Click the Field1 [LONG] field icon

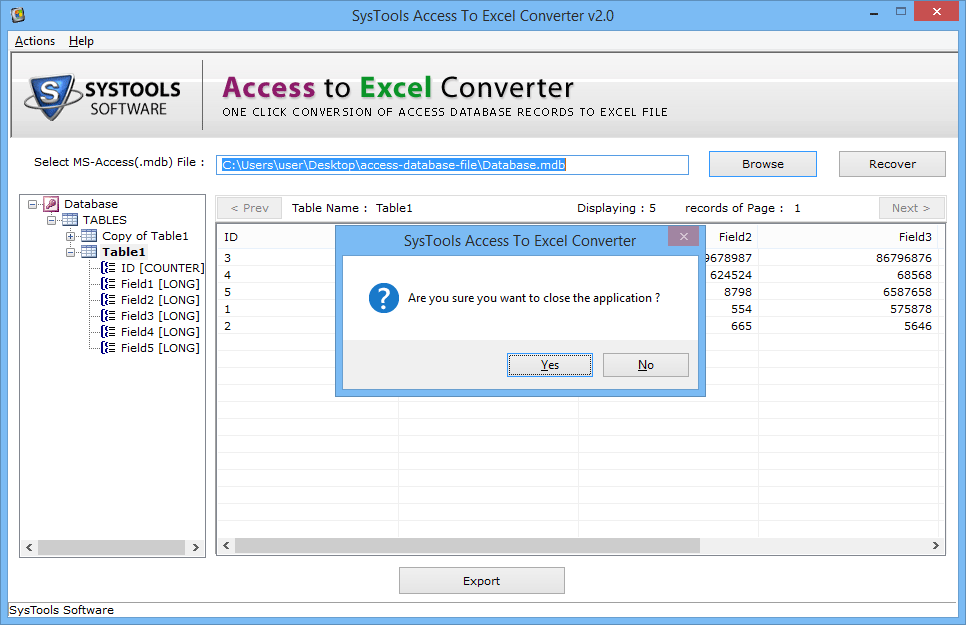[x=108, y=284]
